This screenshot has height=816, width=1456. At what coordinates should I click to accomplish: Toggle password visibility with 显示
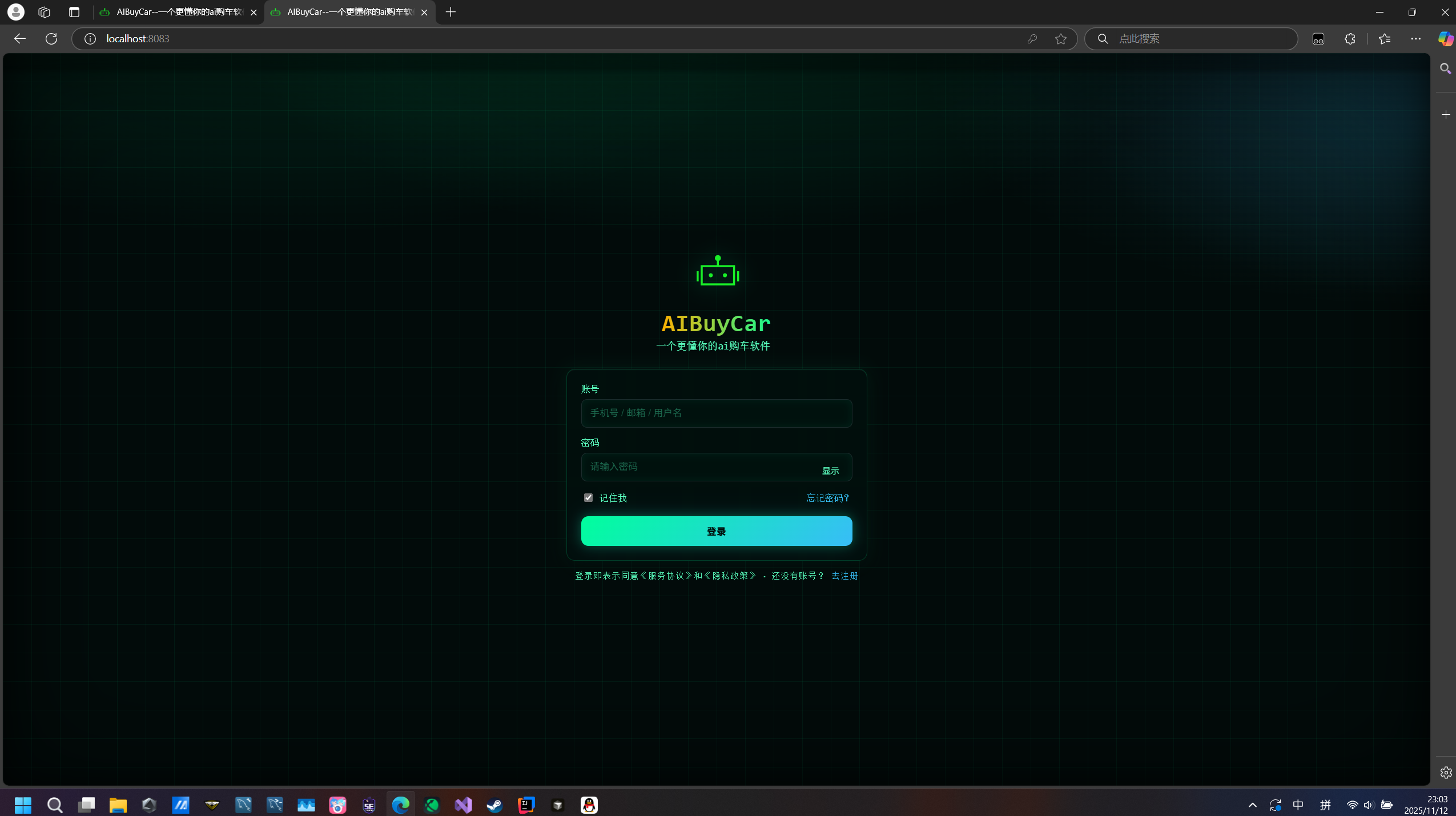tap(830, 471)
